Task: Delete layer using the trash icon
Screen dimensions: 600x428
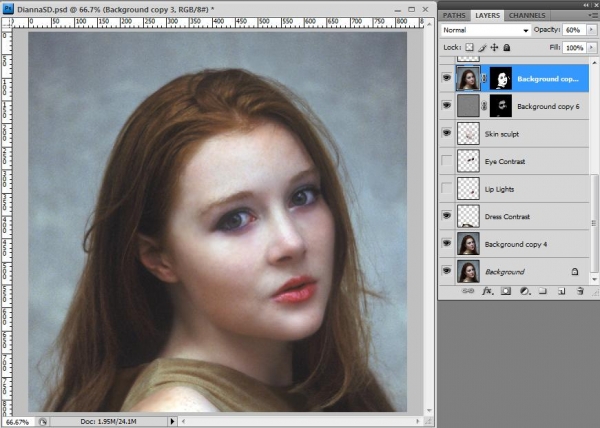Action: pyautogui.click(x=580, y=291)
